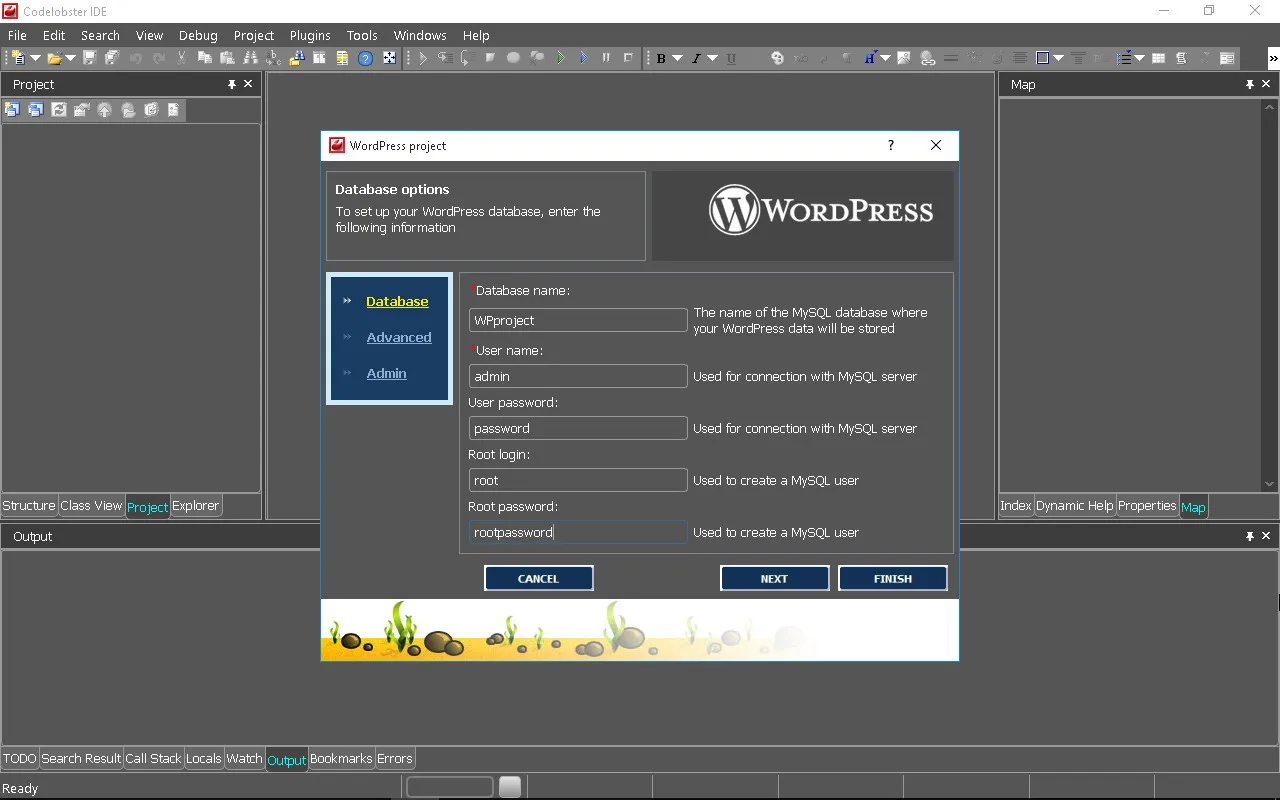Viewport: 1280px width, 800px height.
Task: Click the green Run arrow icon
Action: coord(560,58)
